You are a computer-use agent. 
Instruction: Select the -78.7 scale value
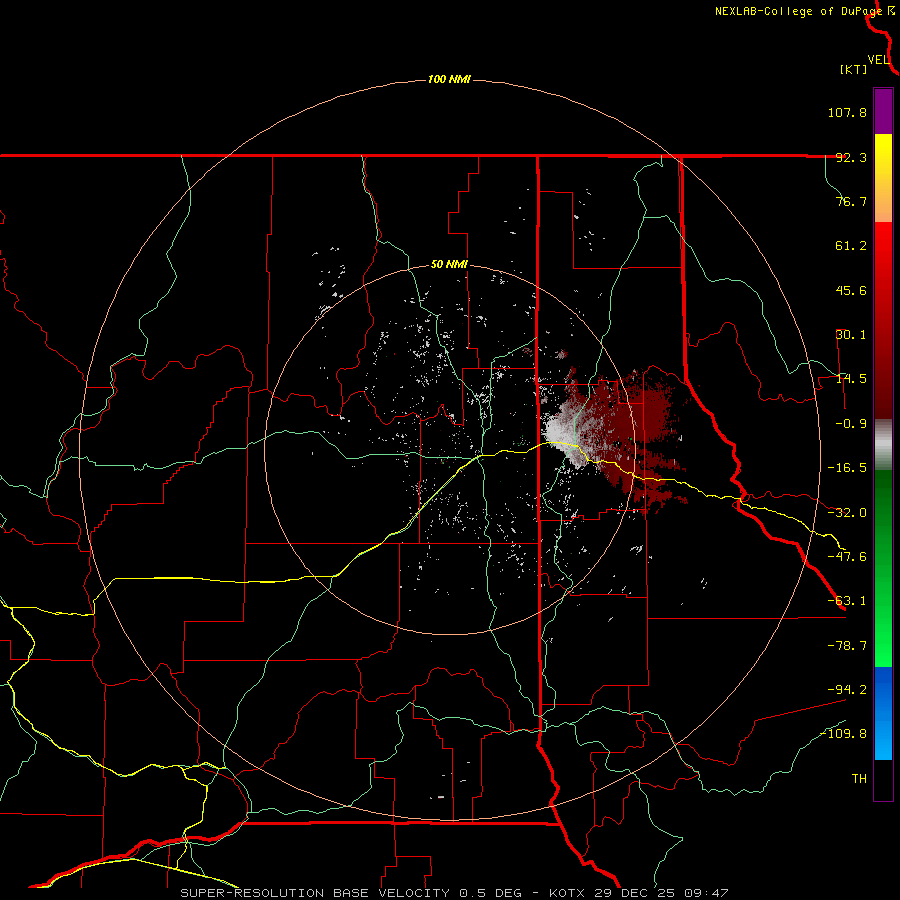pyautogui.click(x=847, y=646)
